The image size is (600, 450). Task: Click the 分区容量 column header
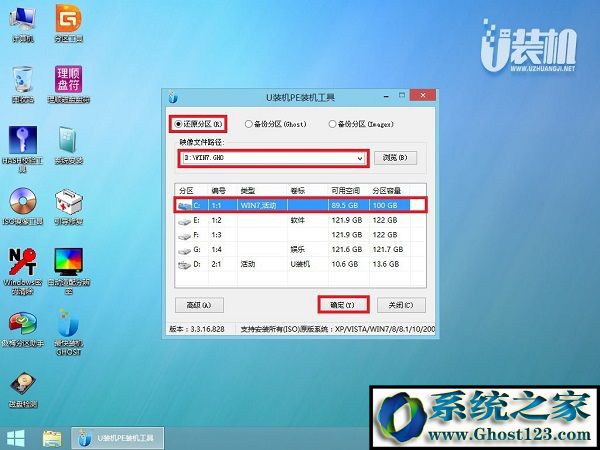390,191
